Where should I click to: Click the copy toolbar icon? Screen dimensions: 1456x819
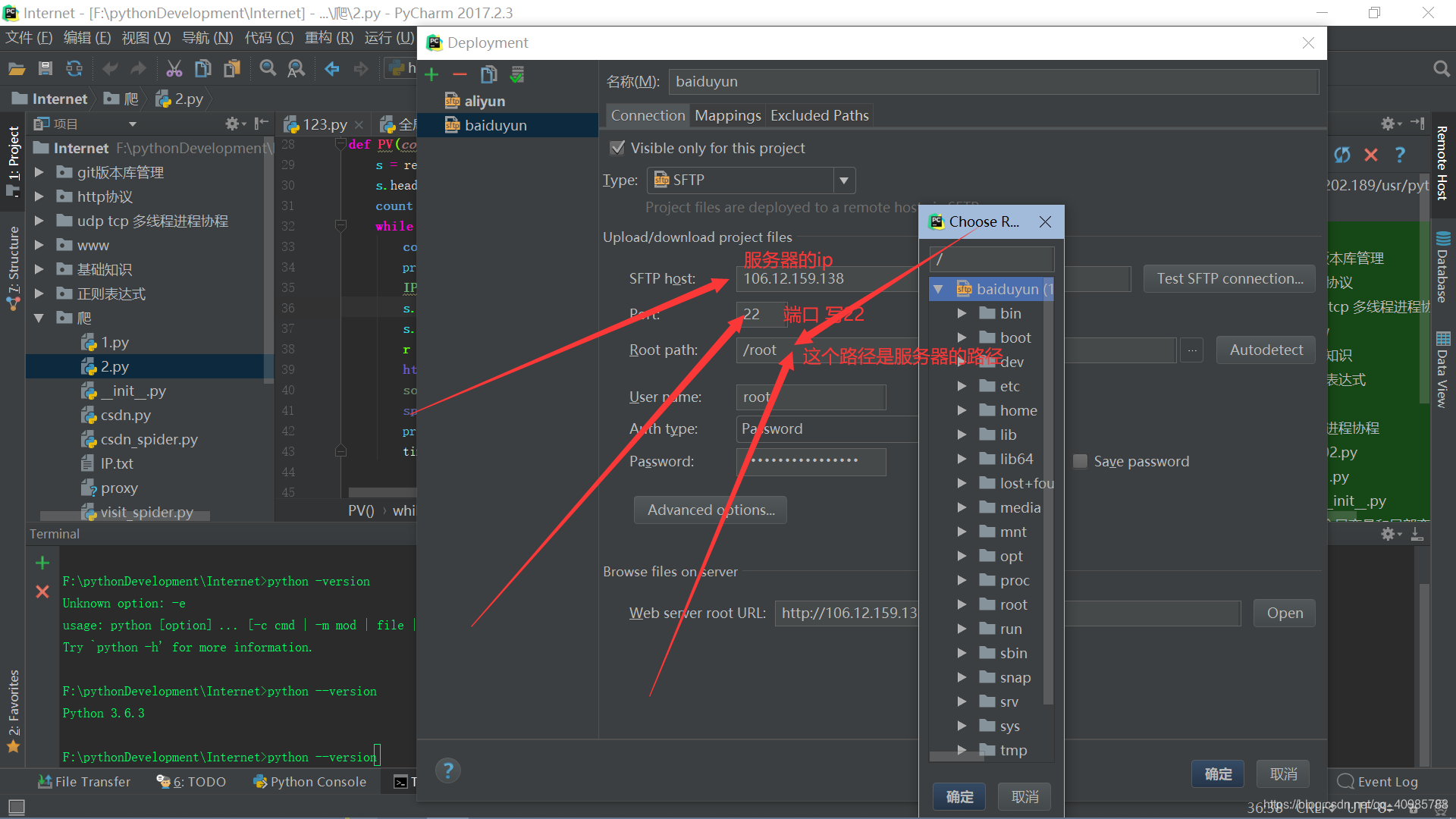point(203,69)
